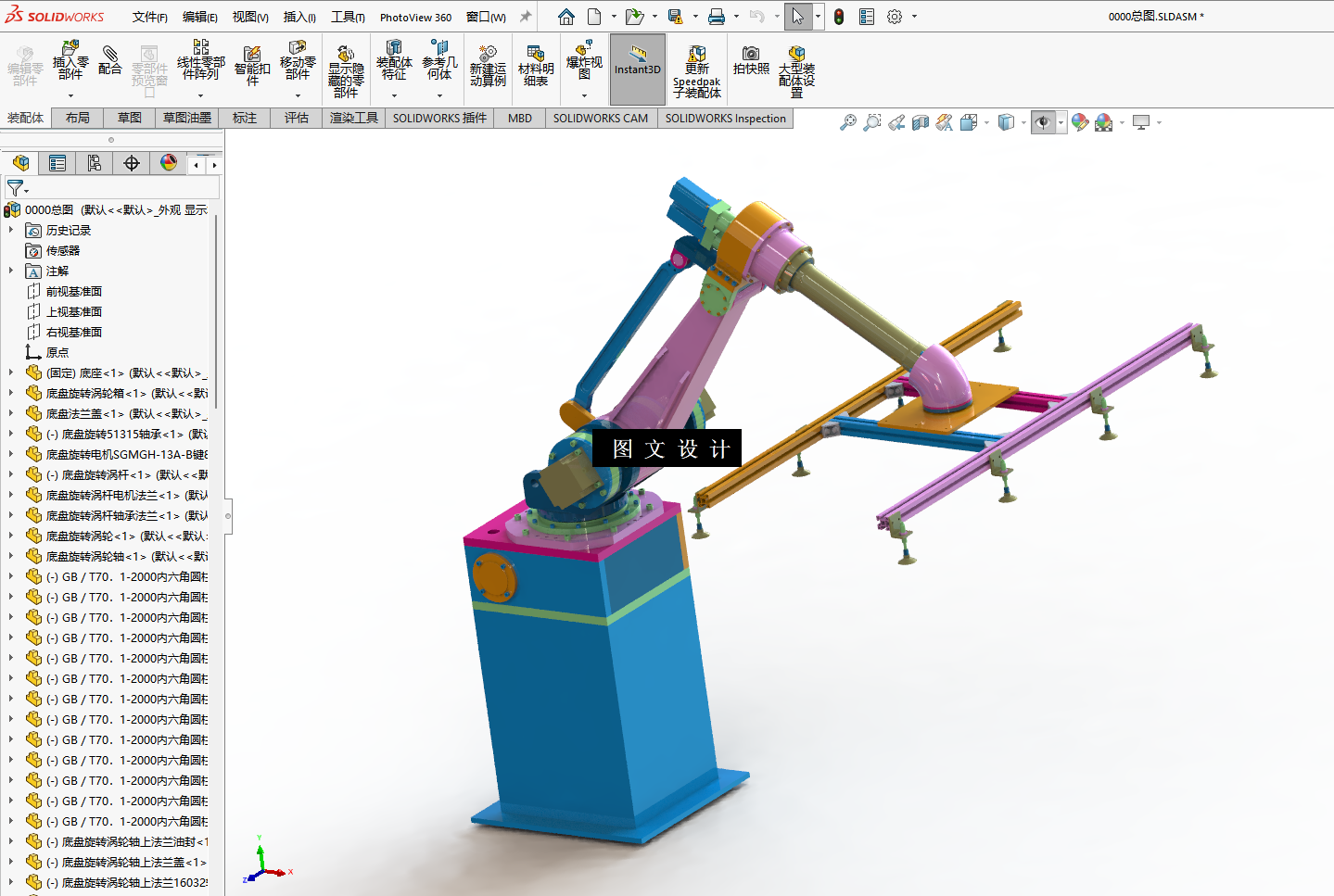Screen dimensions: 1334x896
Task: Open Reference Geometry (参考几何体) tool
Action: coord(439,60)
